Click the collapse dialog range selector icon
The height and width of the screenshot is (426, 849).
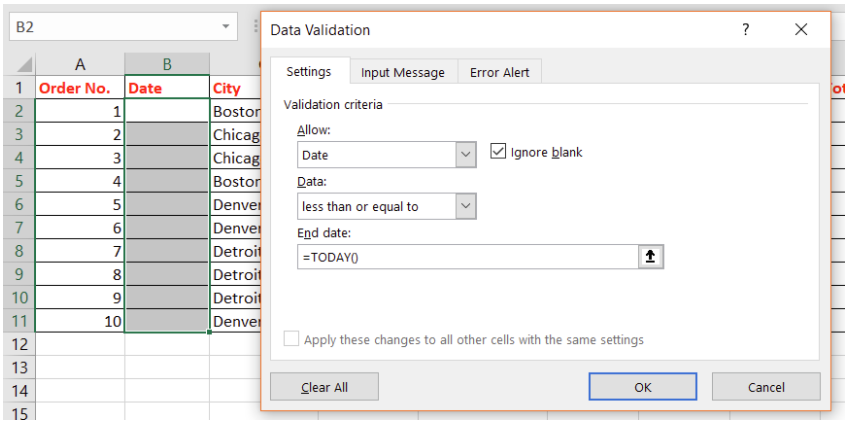pos(650,257)
